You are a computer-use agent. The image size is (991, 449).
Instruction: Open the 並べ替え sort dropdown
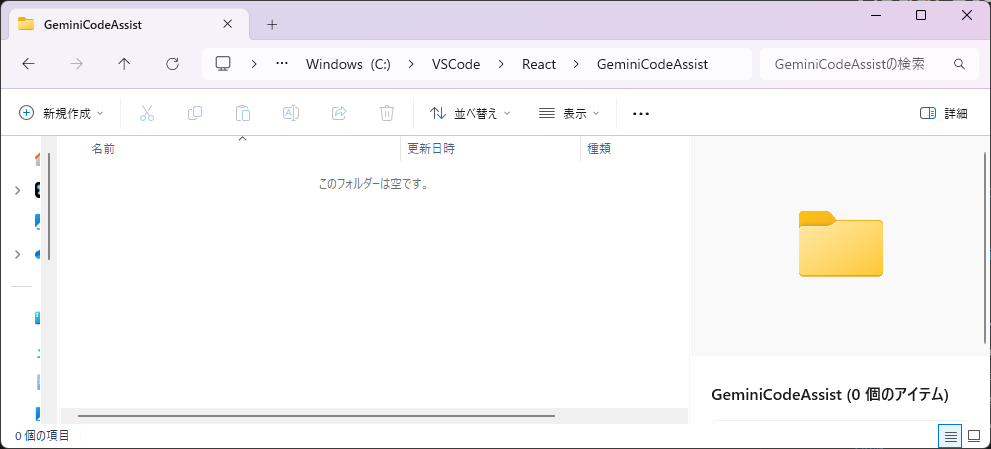click(470, 113)
